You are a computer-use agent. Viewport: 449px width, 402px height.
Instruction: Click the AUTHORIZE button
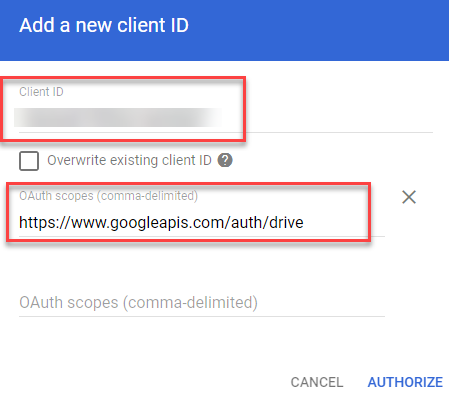click(x=405, y=382)
